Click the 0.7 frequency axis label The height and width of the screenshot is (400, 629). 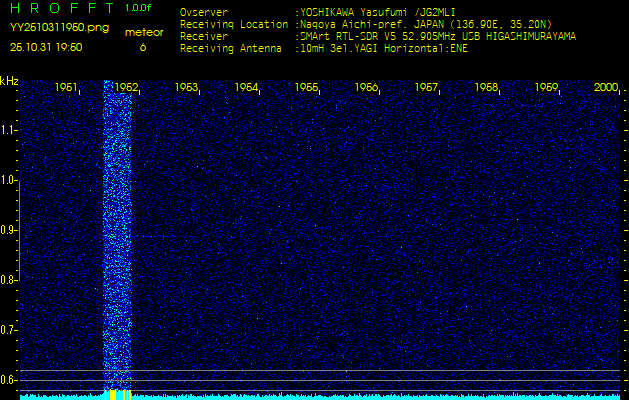(x=9, y=329)
